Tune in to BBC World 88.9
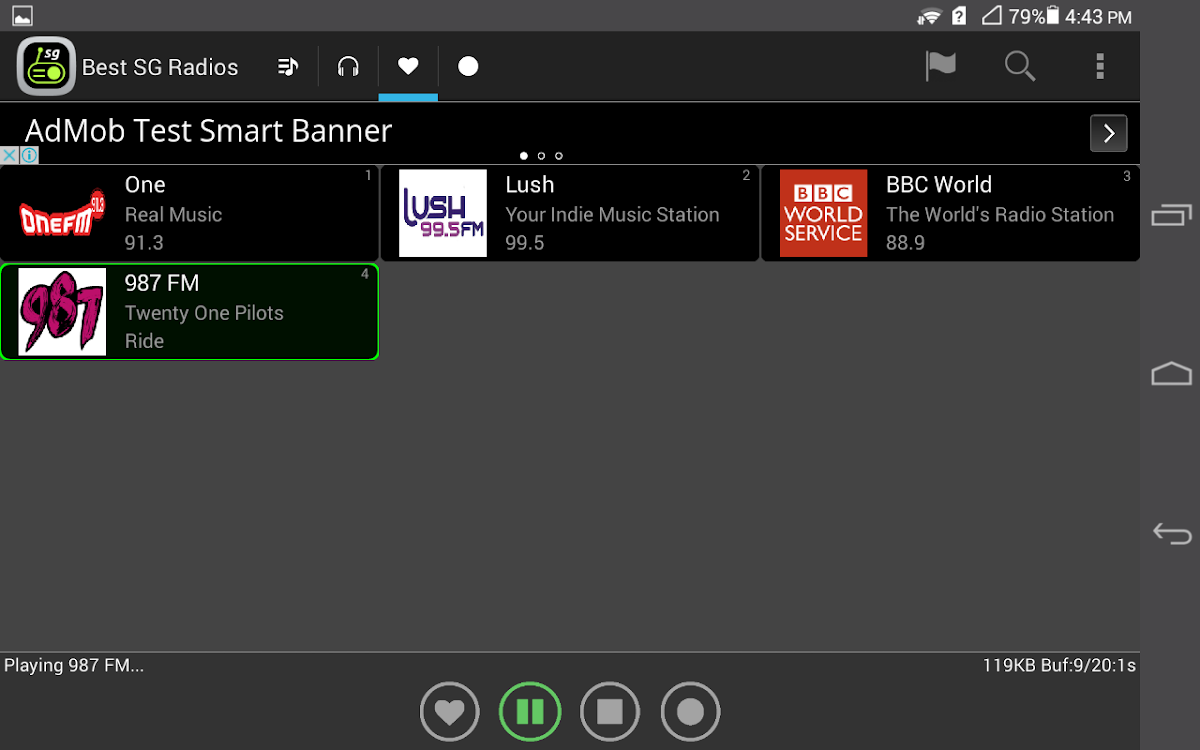1200x750 pixels. (950, 214)
